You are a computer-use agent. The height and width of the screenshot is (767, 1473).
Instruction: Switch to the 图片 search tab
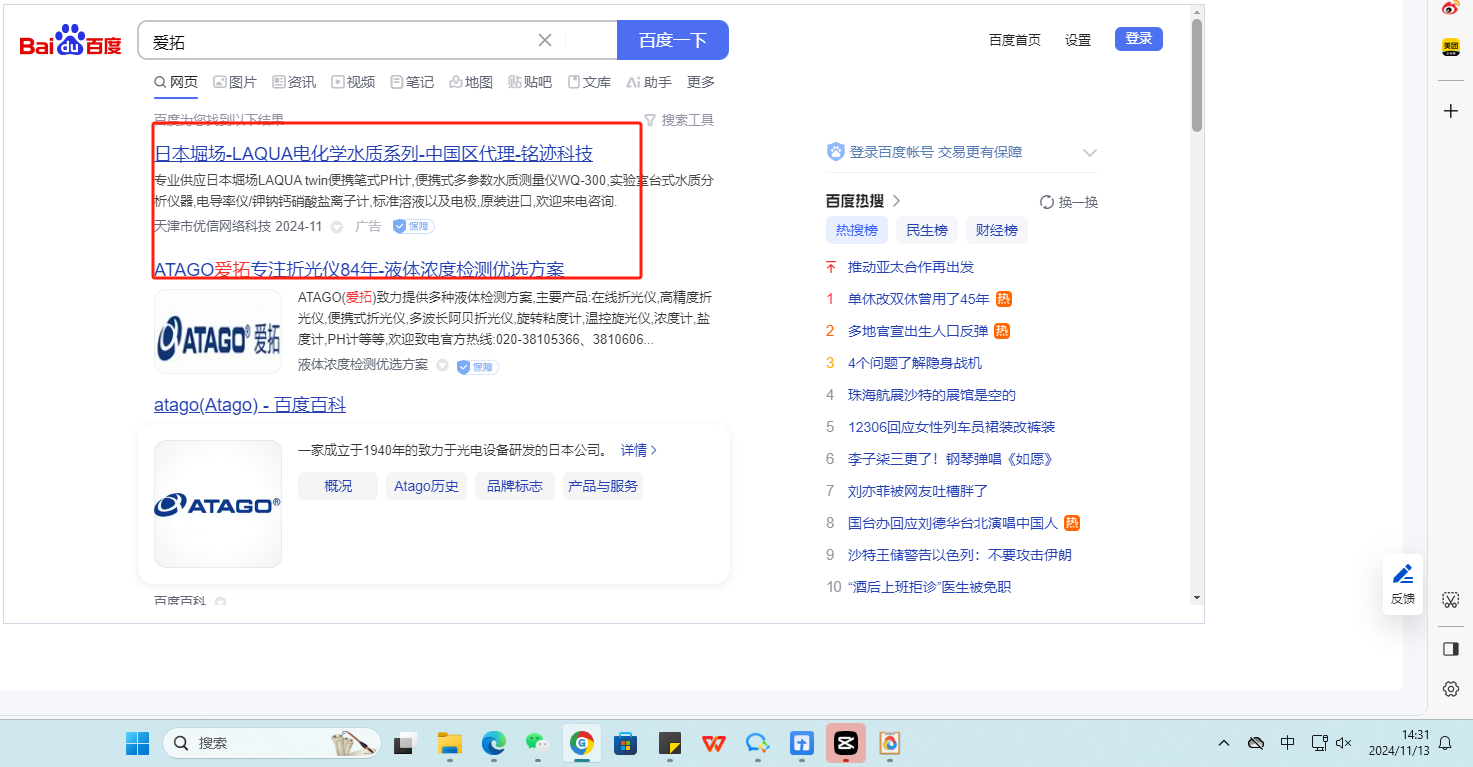pos(235,82)
